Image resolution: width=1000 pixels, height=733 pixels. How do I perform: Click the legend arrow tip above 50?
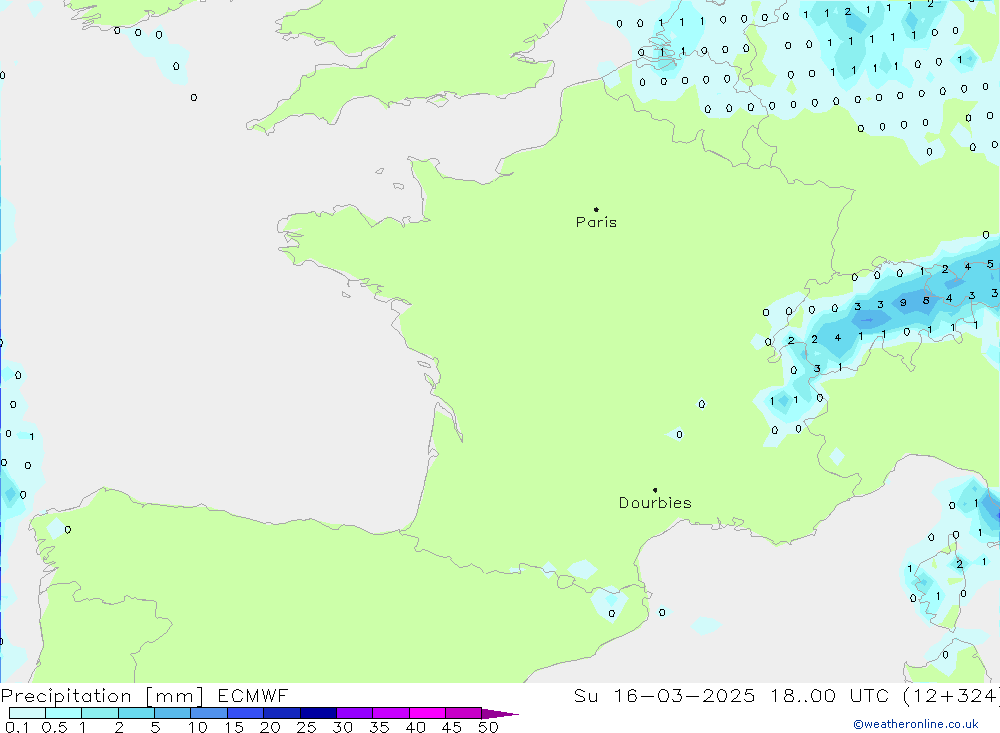click(x=499, y=714)
